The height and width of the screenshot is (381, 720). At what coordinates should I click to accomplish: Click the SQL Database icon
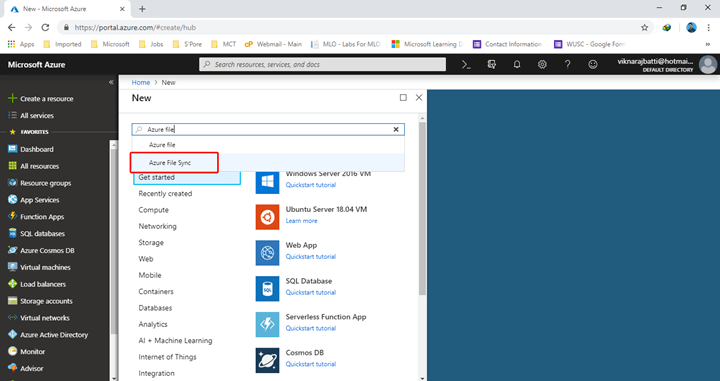267,289
